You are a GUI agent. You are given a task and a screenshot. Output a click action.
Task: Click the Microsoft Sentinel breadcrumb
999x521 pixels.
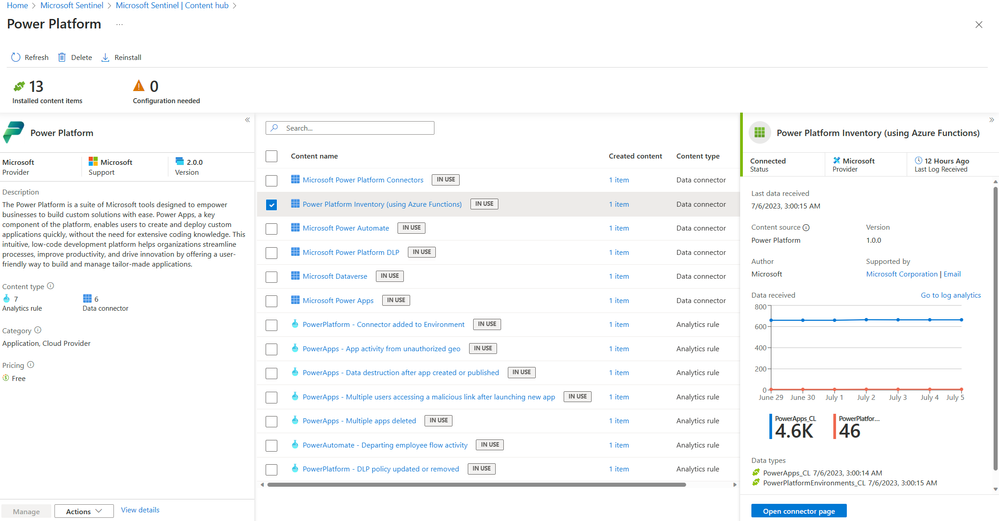pos(71,5)
